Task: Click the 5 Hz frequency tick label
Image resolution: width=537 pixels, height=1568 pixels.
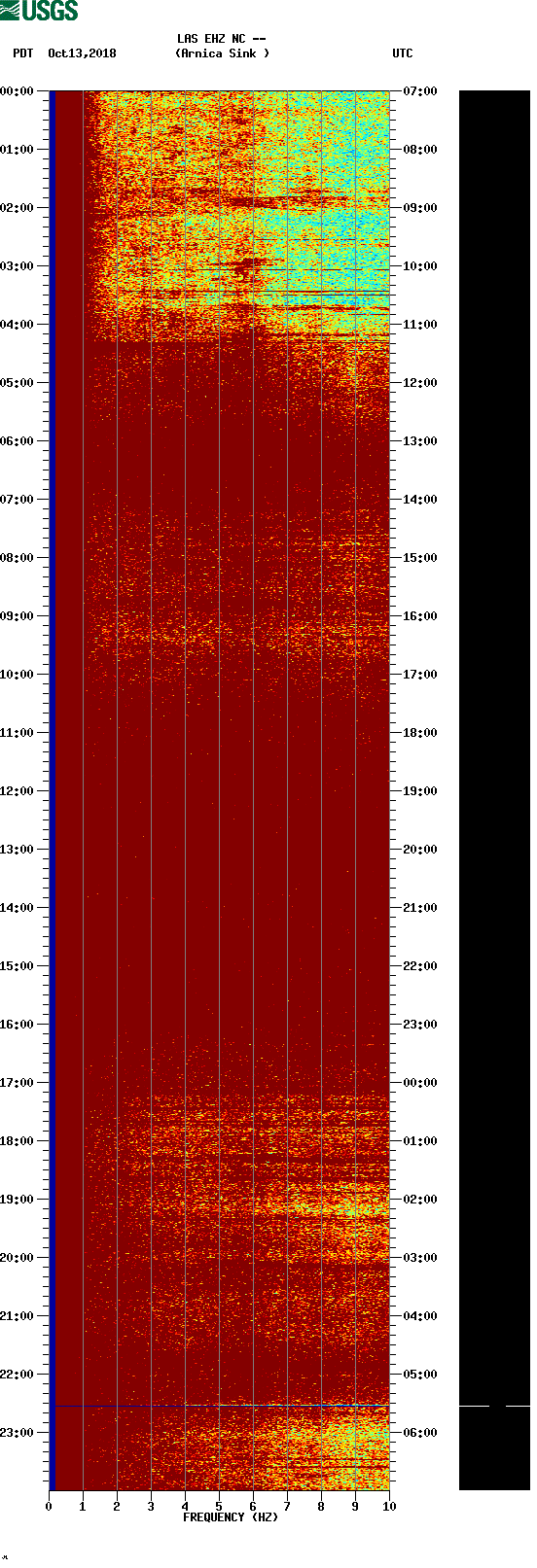Action: (x=219, y=1507)
